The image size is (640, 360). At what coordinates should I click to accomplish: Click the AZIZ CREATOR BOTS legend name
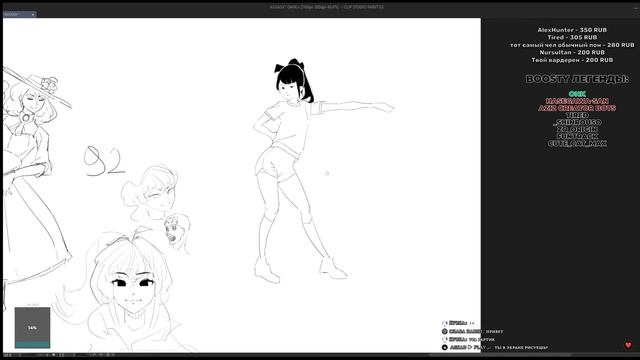click(x=577, y=108)
